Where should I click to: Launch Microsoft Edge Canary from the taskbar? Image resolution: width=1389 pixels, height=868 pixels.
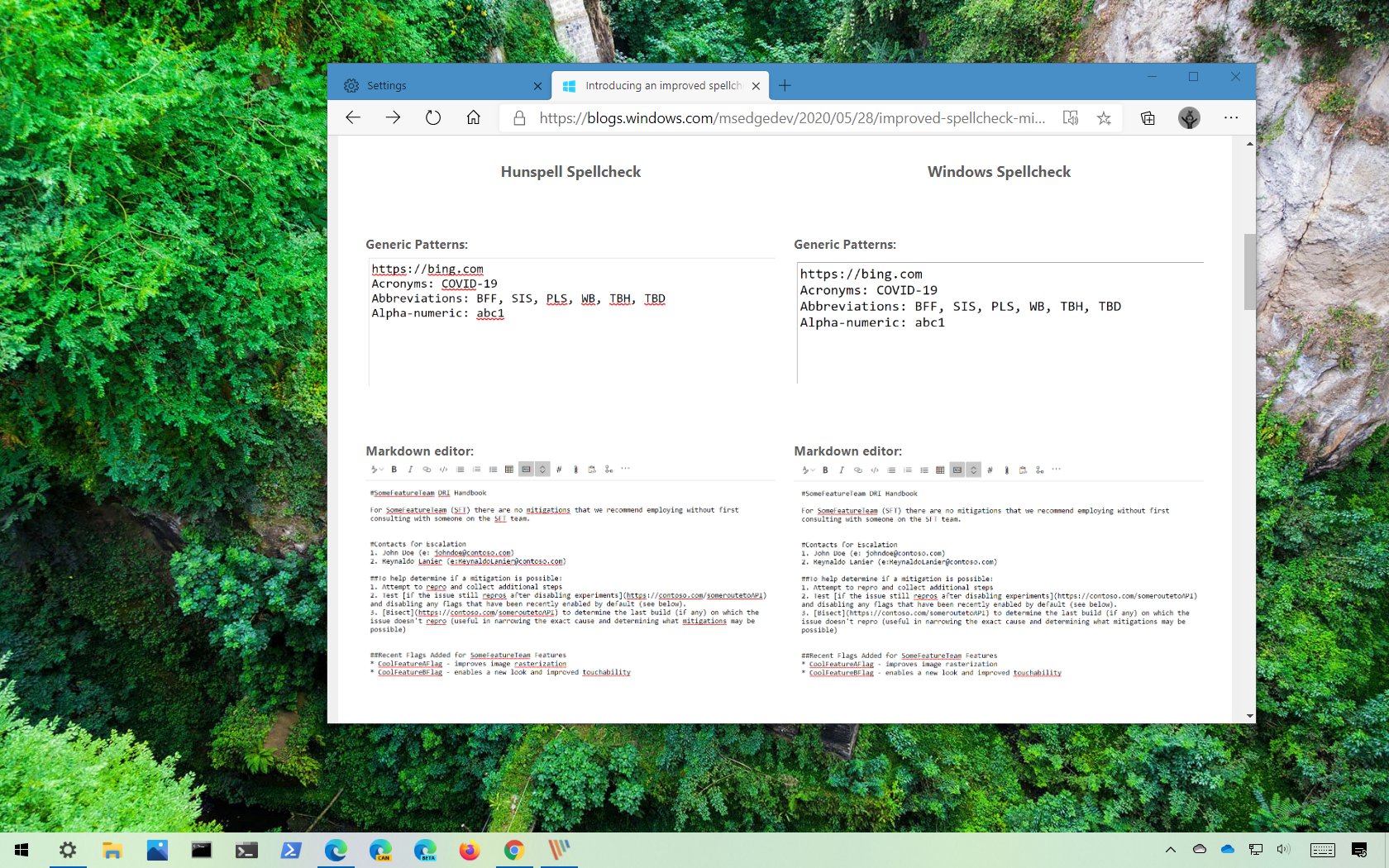click(380, 850)
